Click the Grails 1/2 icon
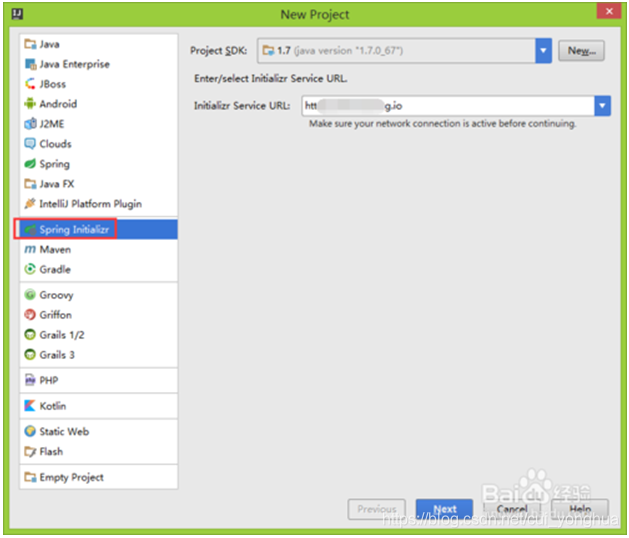629x538 pixels. tap(30, 335)
